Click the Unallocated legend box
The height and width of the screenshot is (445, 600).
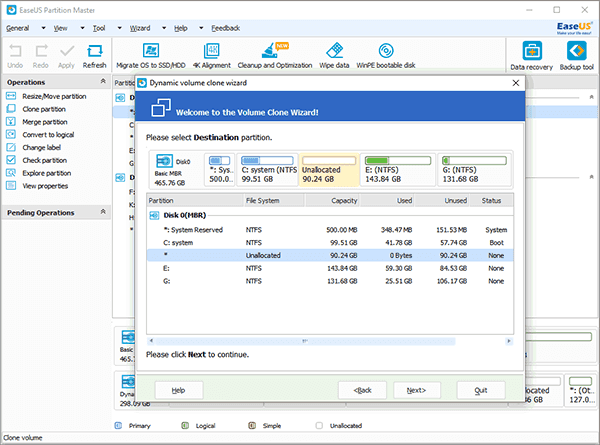click(x=319, y=425)
